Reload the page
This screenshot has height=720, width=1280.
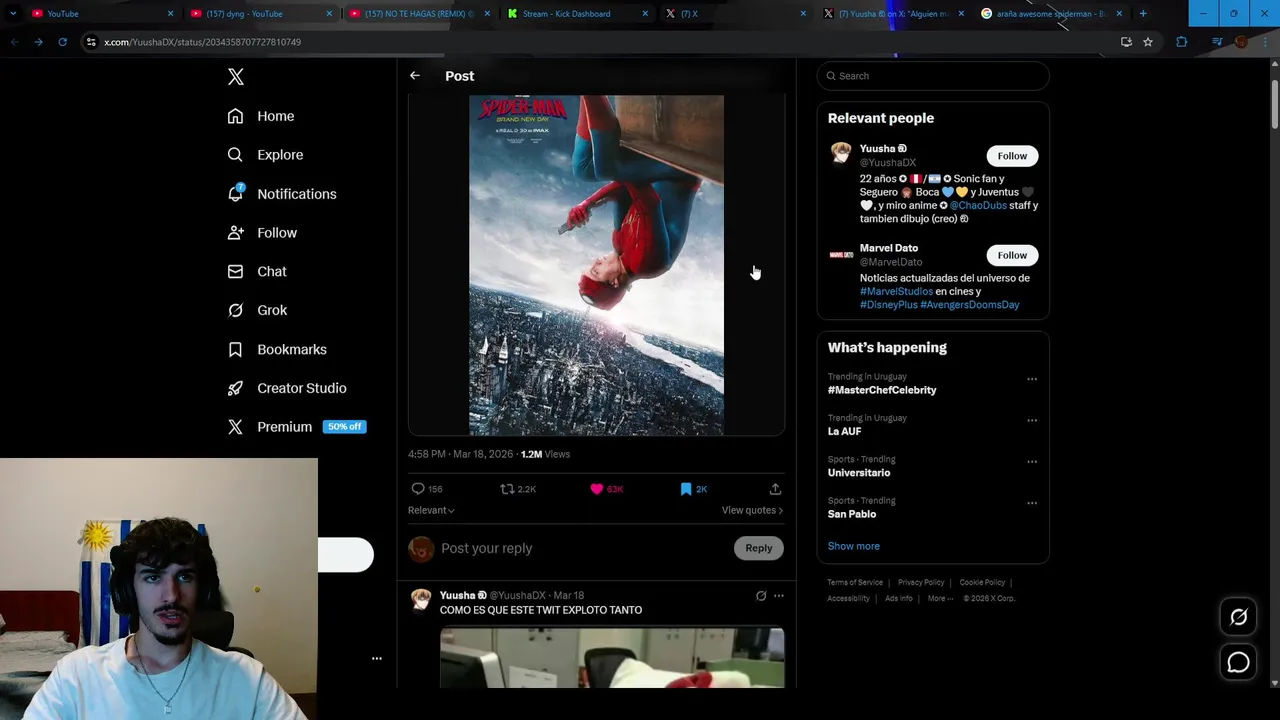pyautogui.click(x=62, y=42)
